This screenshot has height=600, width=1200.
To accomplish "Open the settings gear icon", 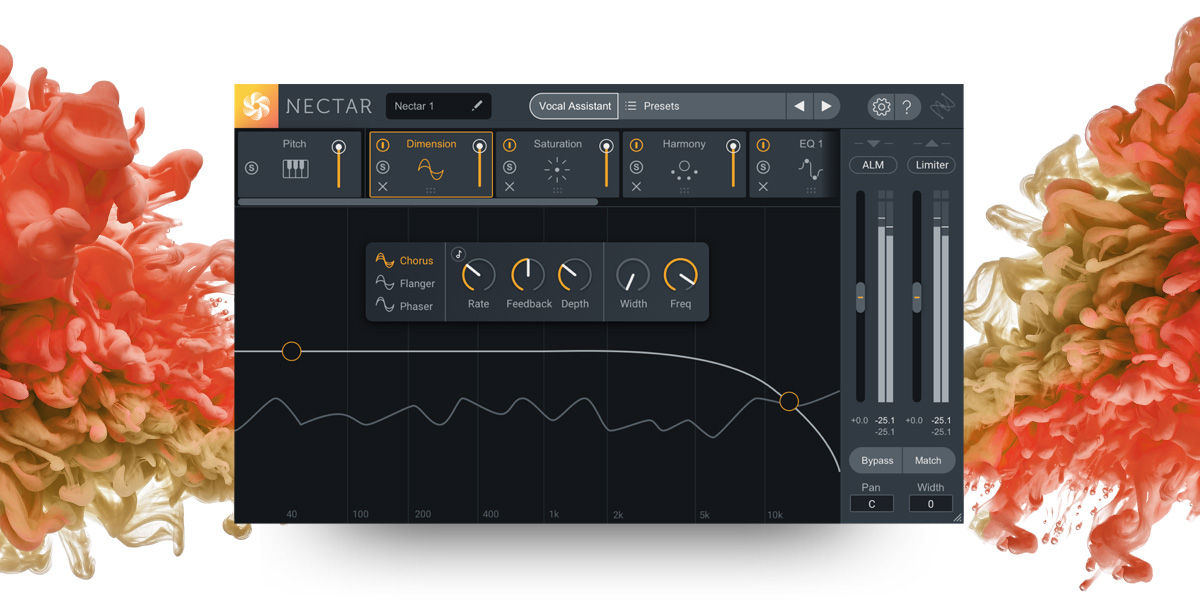I will click(881, 107).
